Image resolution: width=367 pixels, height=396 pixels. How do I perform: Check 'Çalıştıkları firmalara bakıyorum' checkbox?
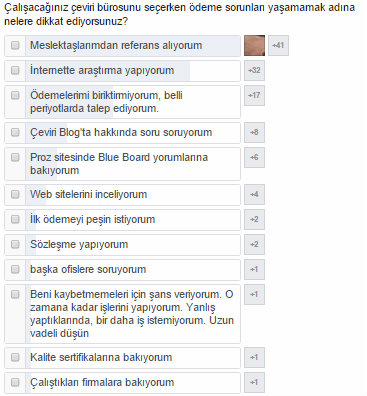pos(15,382)
